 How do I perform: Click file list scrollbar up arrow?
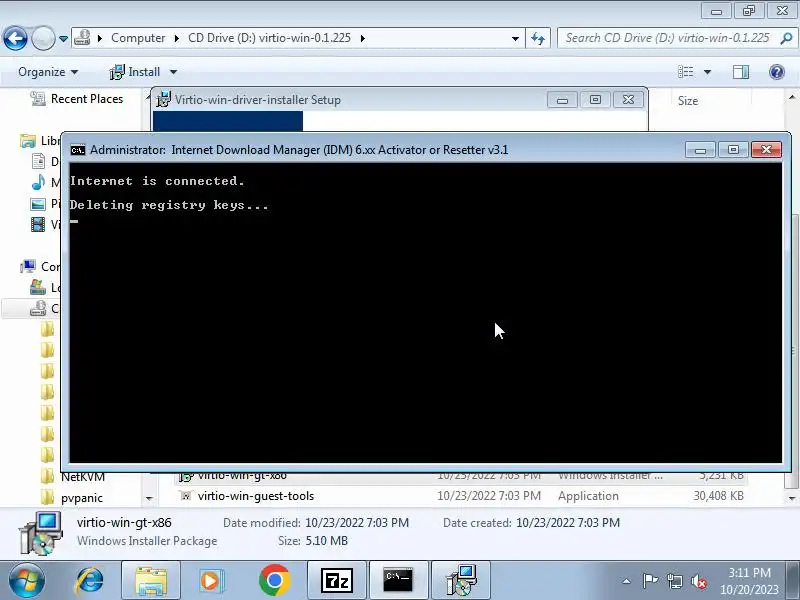(792, 97)
